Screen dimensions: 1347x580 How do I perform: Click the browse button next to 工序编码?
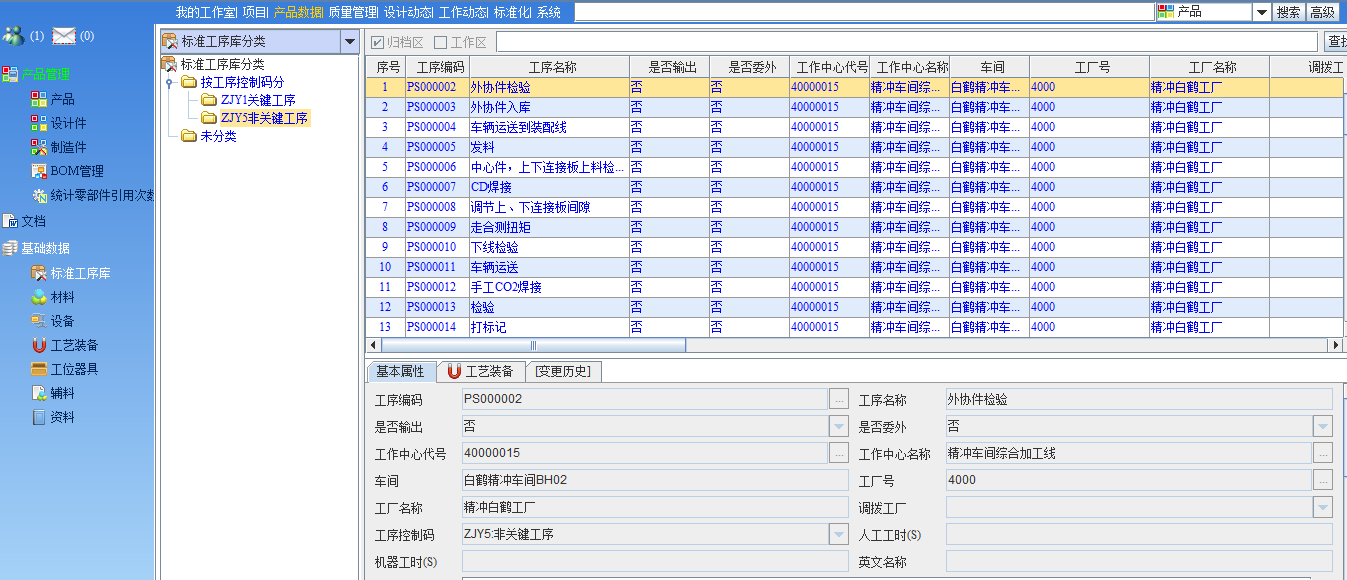(x=839, y=399)
